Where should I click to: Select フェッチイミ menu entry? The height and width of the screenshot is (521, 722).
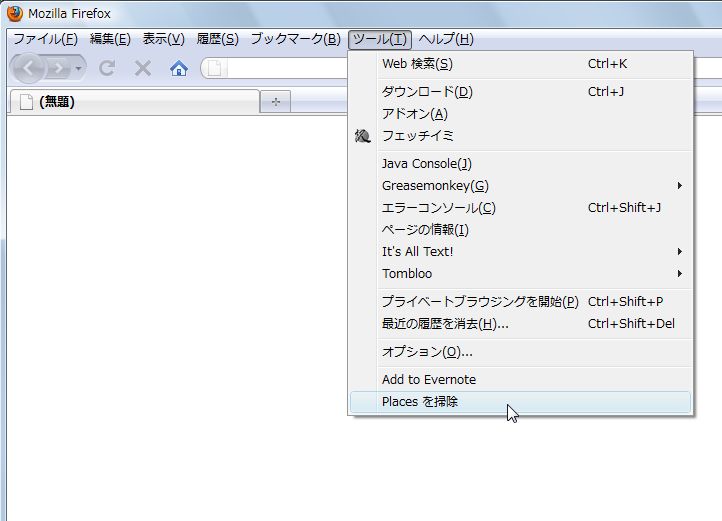[x=520, y=136]
